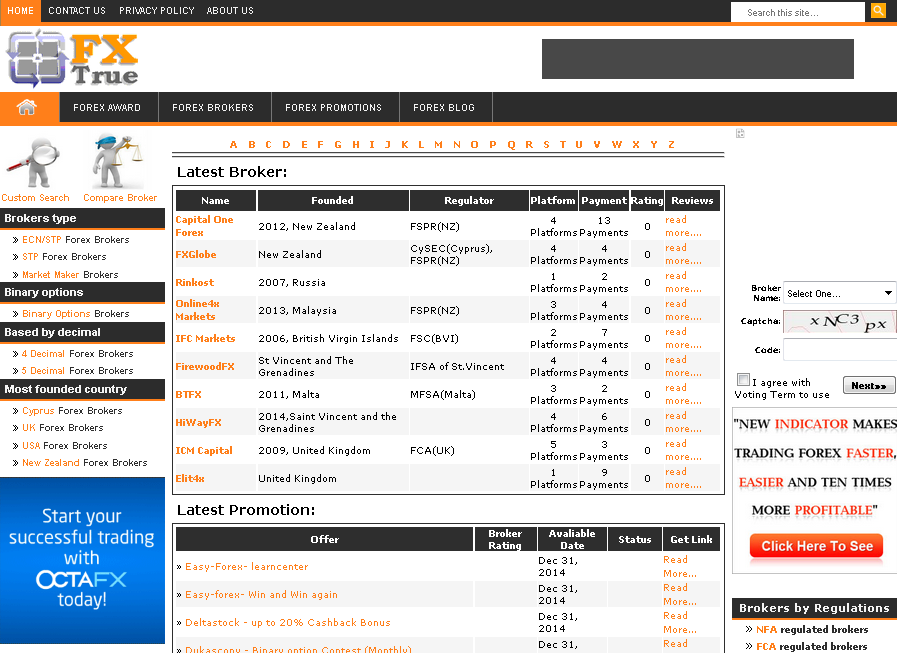The height and width of the screenshot is (653, 897).
Task: Open STP Forex Brokers link
Action: (x=64, y=256)
